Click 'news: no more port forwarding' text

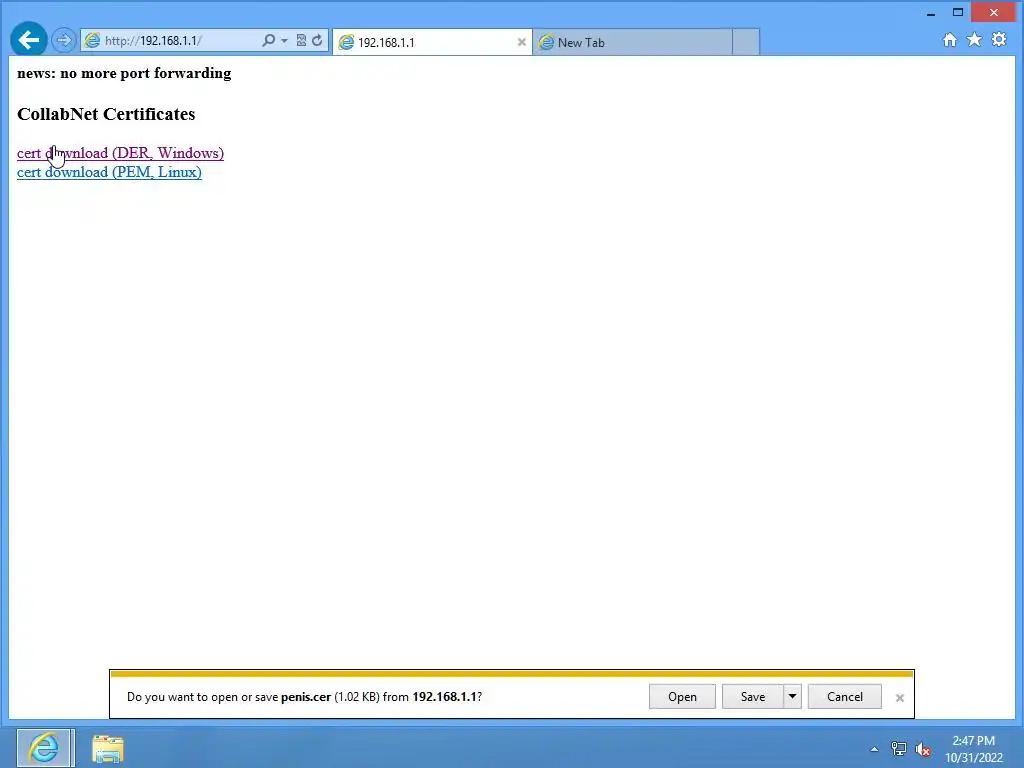click(x=124, y=73)
